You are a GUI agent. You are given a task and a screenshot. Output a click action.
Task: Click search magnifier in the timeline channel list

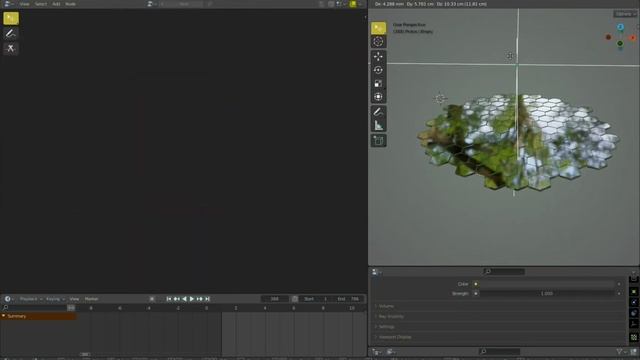pyautogui.click(x=6, y=308)
